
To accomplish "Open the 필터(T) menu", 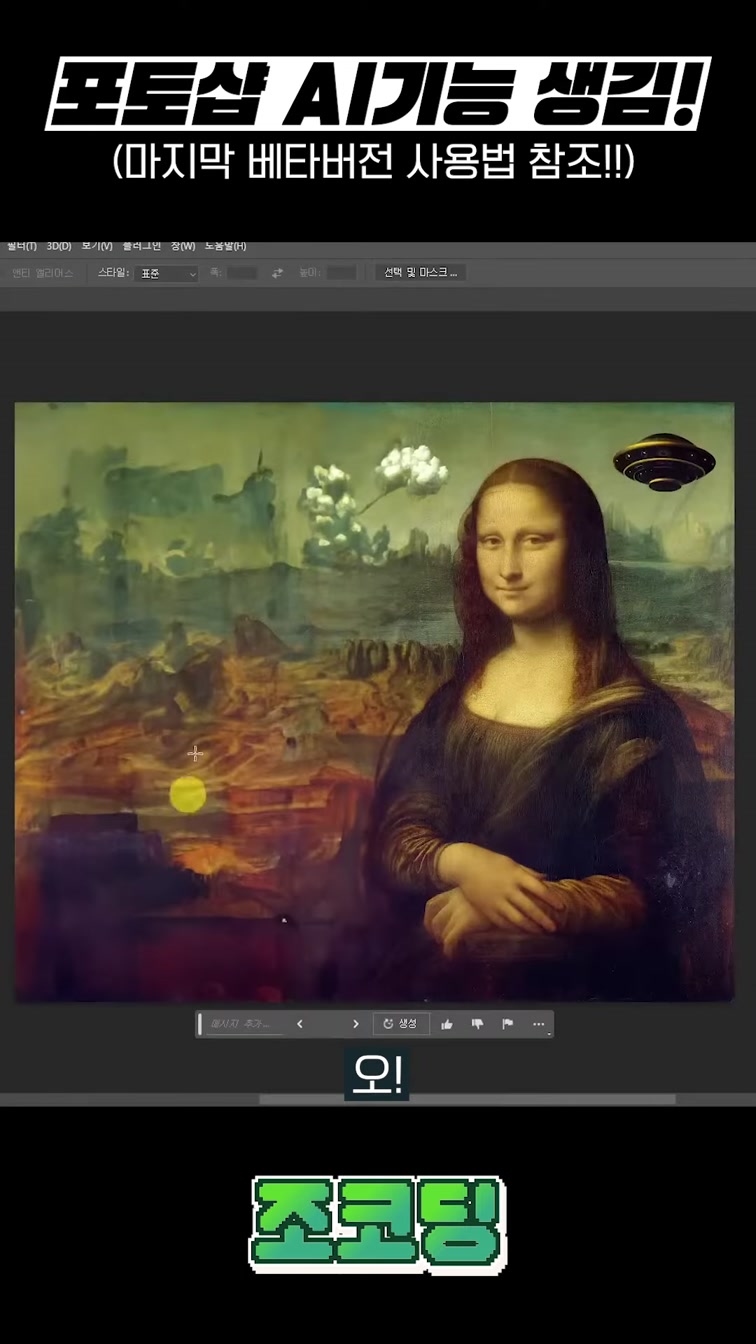I will pyautogui.click(x=21, y=246).
